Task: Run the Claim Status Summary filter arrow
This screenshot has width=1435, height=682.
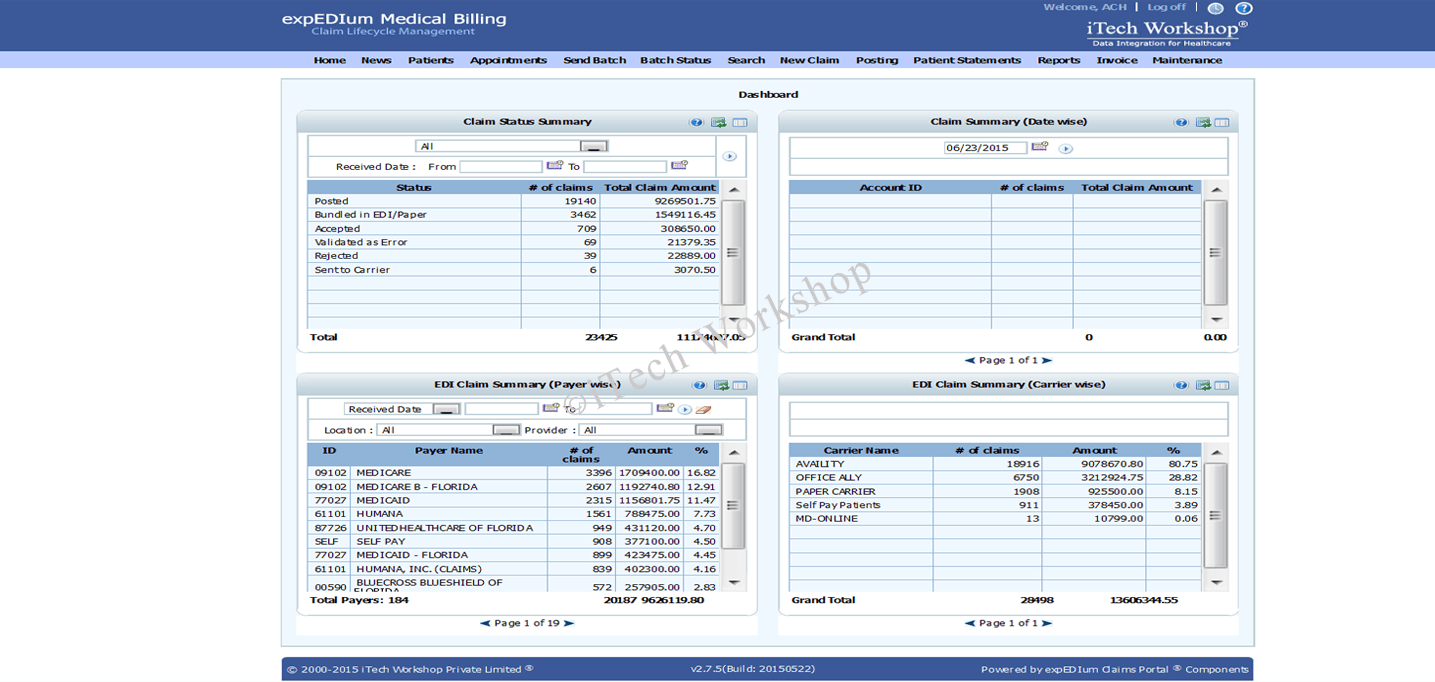Action: click(730, 156)
